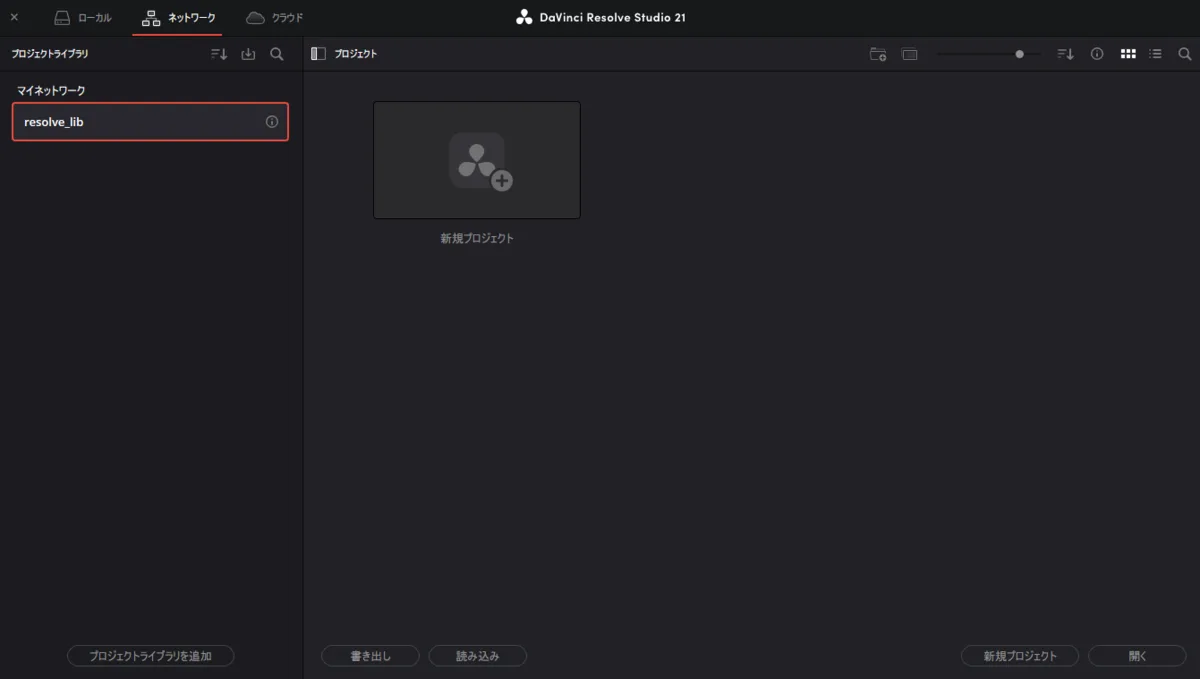The width and height of the screenshot is (1200, 679).
Task: Toggle the project library sidebar icon
Action: coord(318,54)
